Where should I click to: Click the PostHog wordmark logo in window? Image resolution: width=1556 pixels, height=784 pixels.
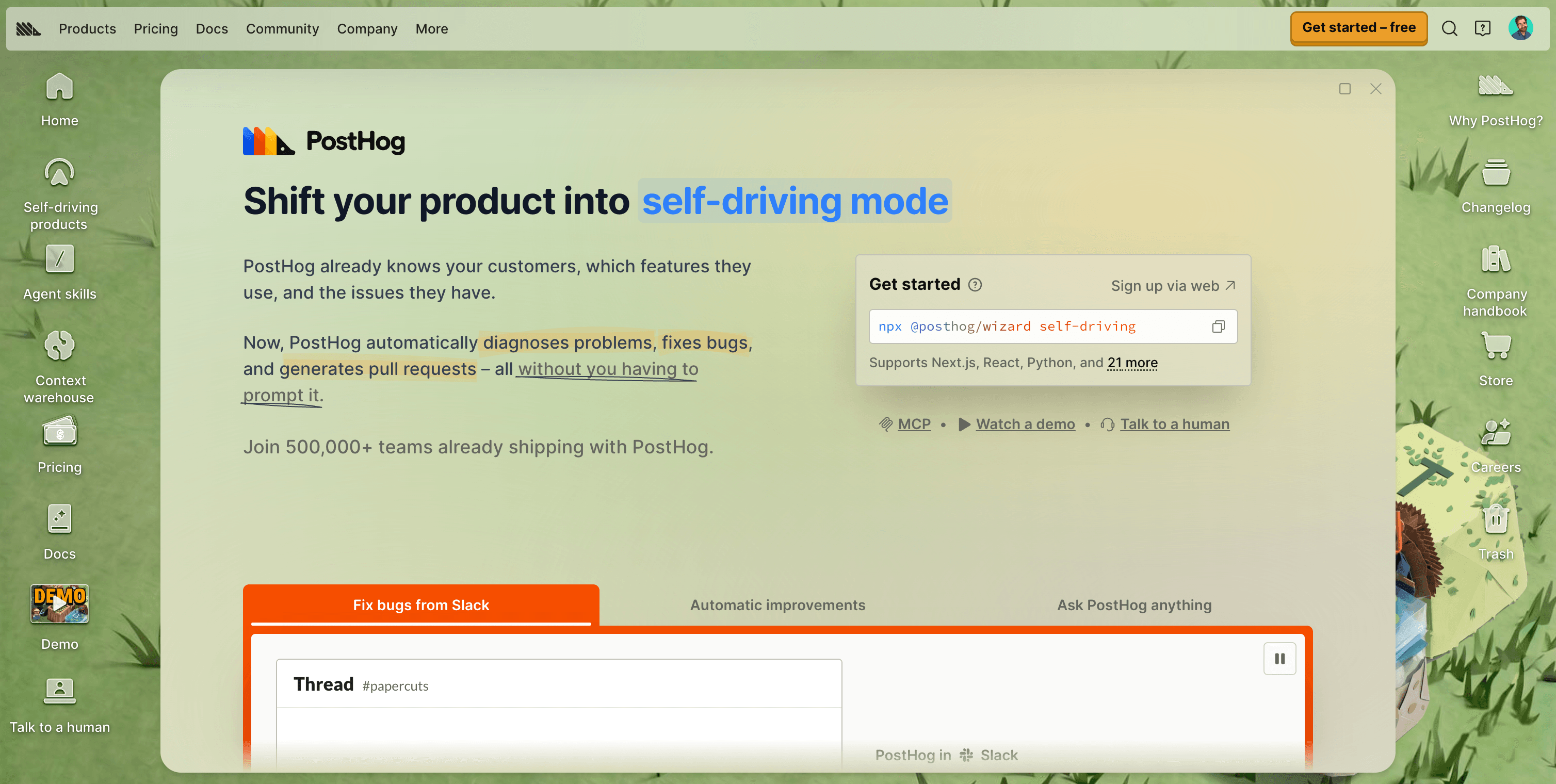[324, 141]
